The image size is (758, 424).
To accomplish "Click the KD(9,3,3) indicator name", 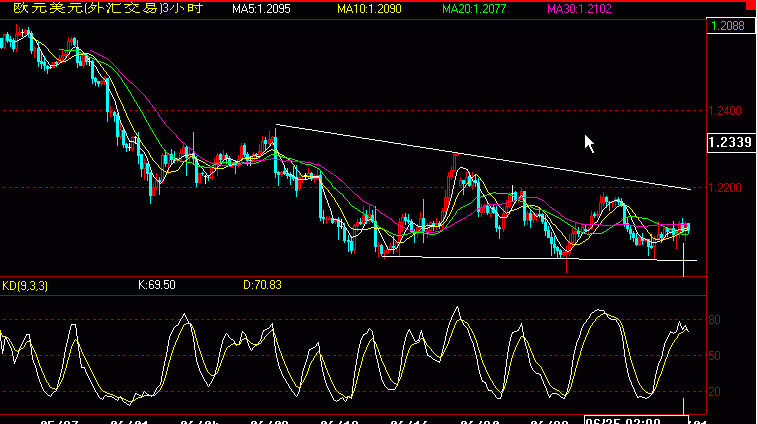I will coord(25,286).
